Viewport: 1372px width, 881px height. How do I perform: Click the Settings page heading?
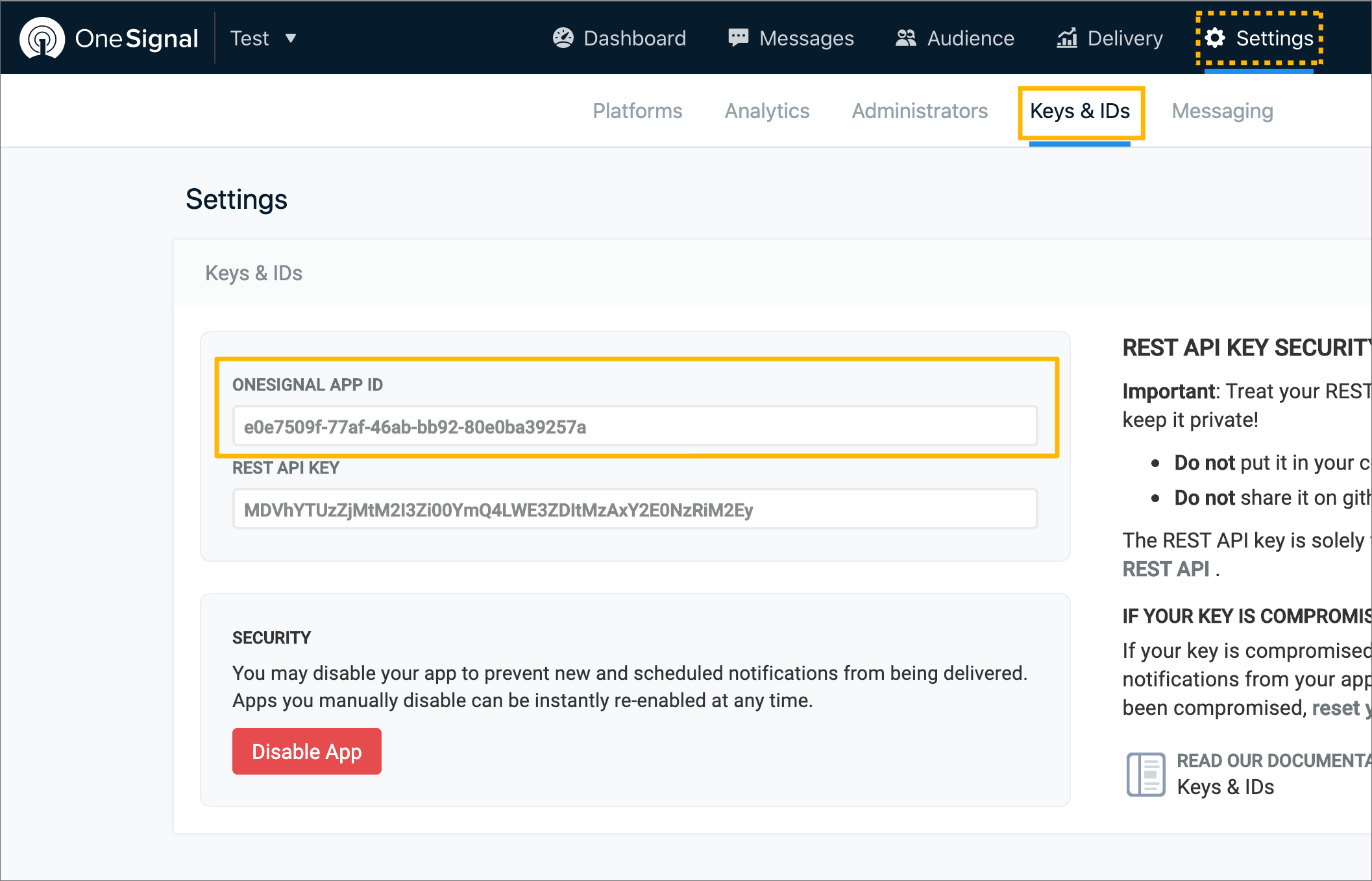coord(236,199)
